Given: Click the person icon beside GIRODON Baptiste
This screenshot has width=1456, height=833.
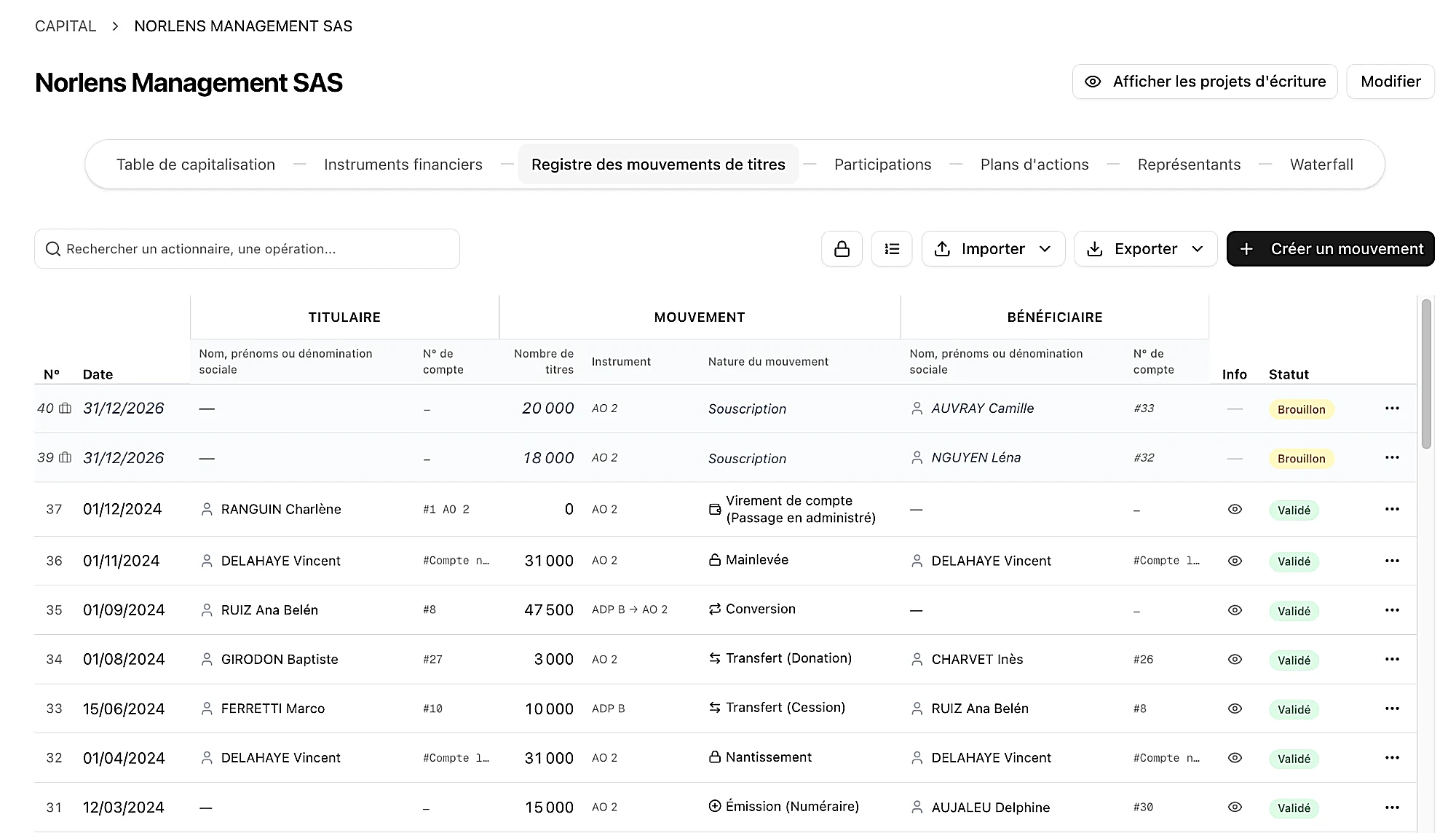Looking at the screenshot, I should tap(207, 659).
